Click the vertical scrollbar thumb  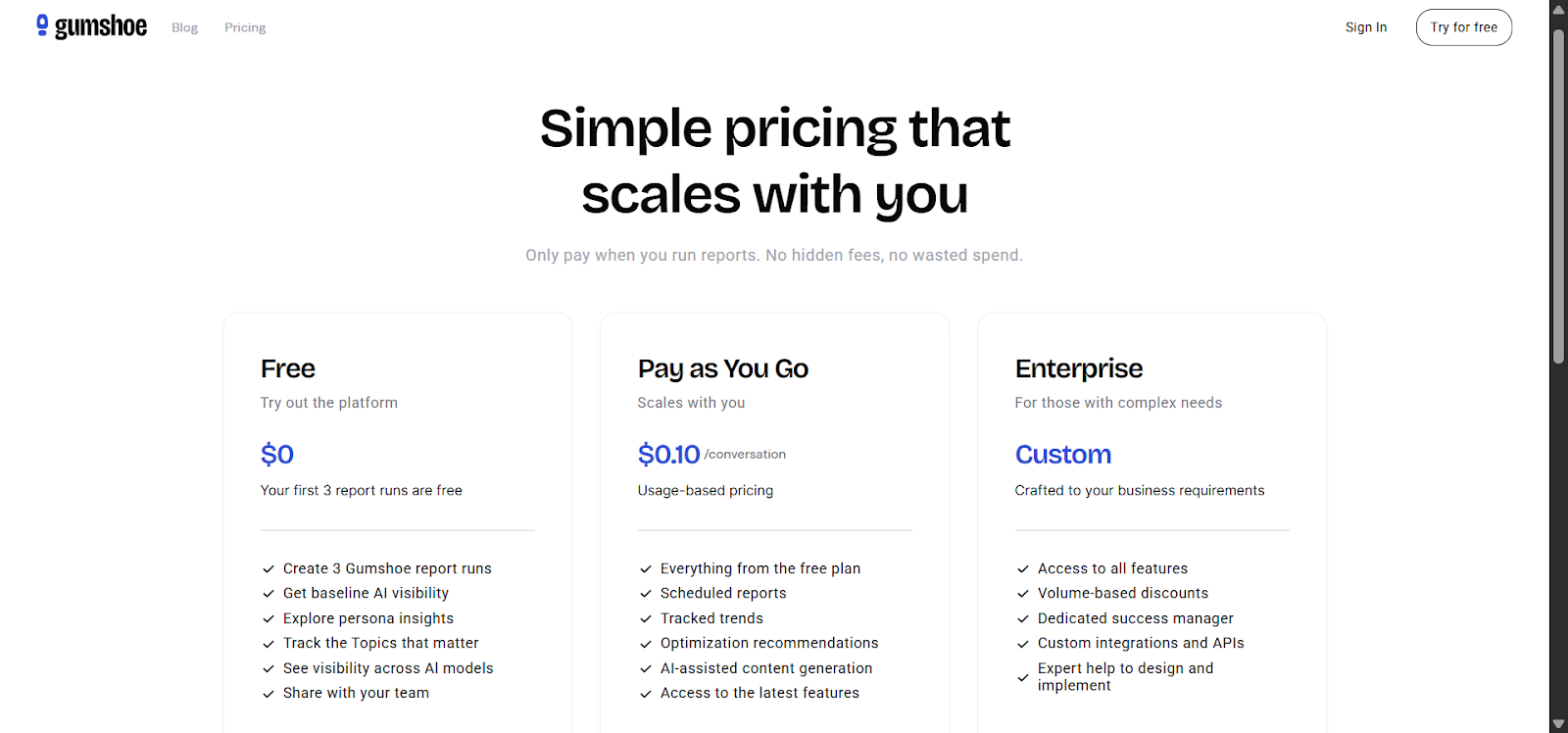(x=1558, y=196)
